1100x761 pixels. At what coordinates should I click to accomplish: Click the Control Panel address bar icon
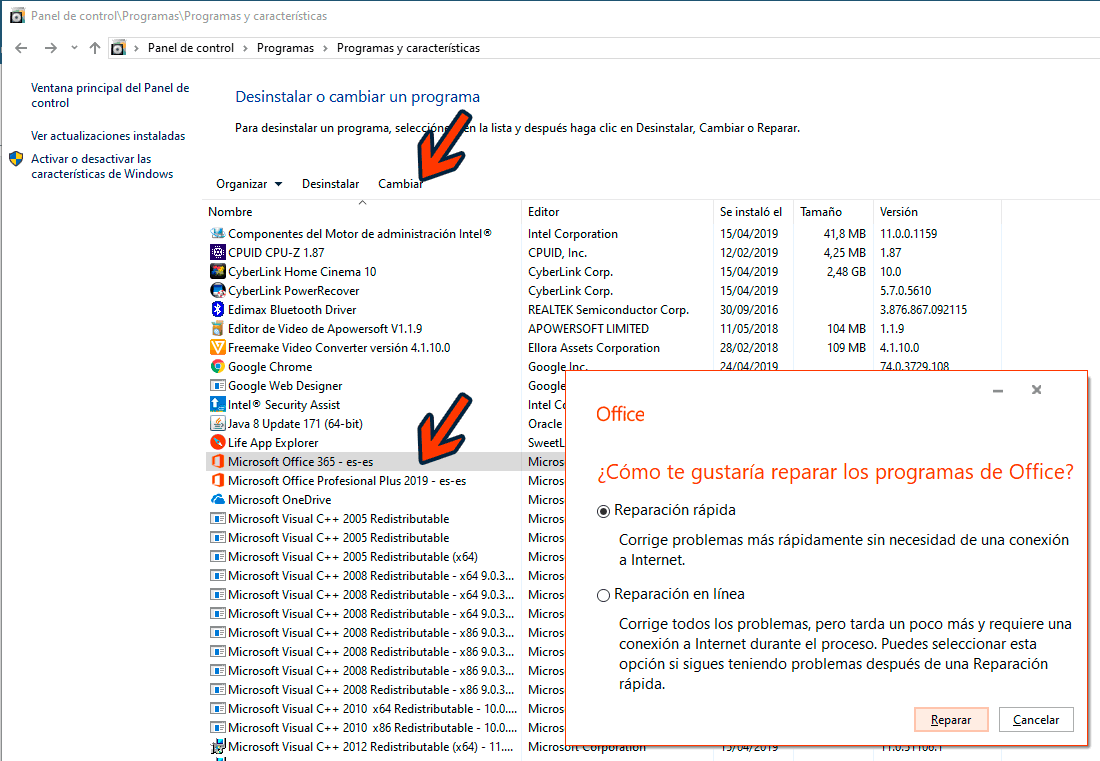pos(119,48)
